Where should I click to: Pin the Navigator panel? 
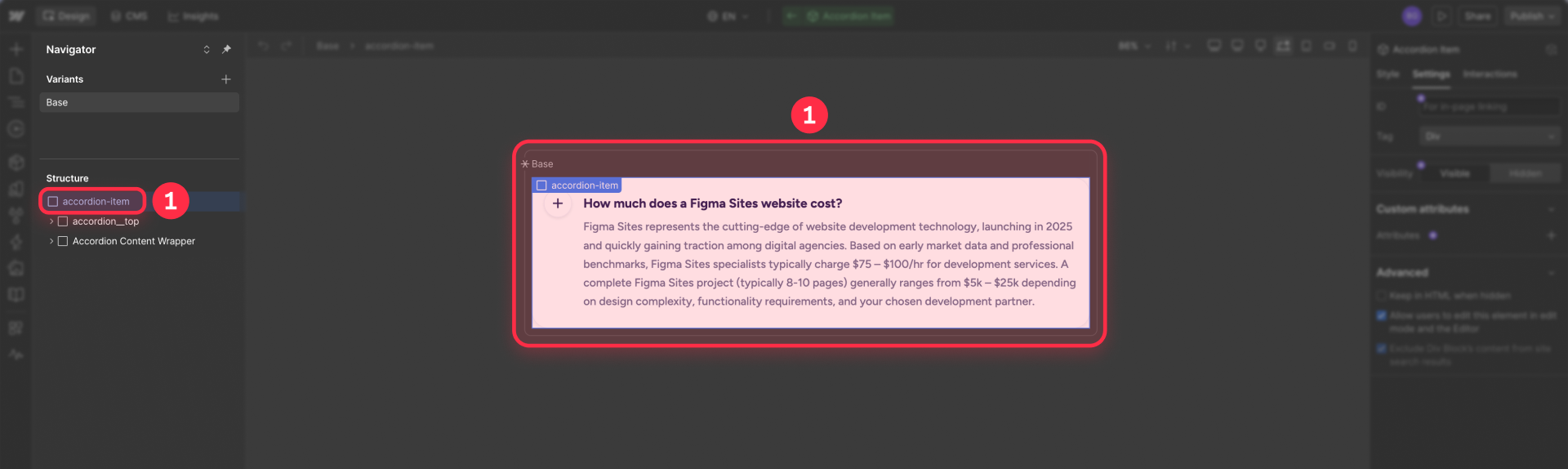pyautogui.click(x=226, y=49)
